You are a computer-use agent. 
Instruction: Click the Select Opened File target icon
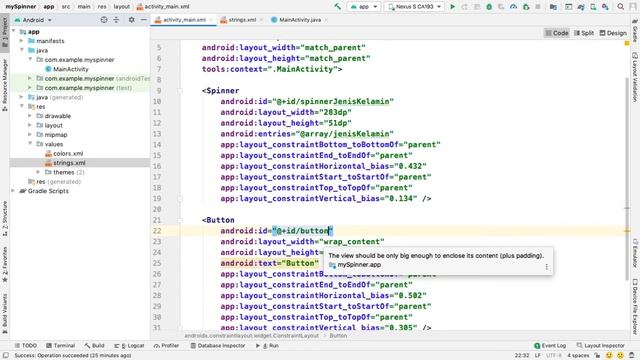tap(104, 20)
